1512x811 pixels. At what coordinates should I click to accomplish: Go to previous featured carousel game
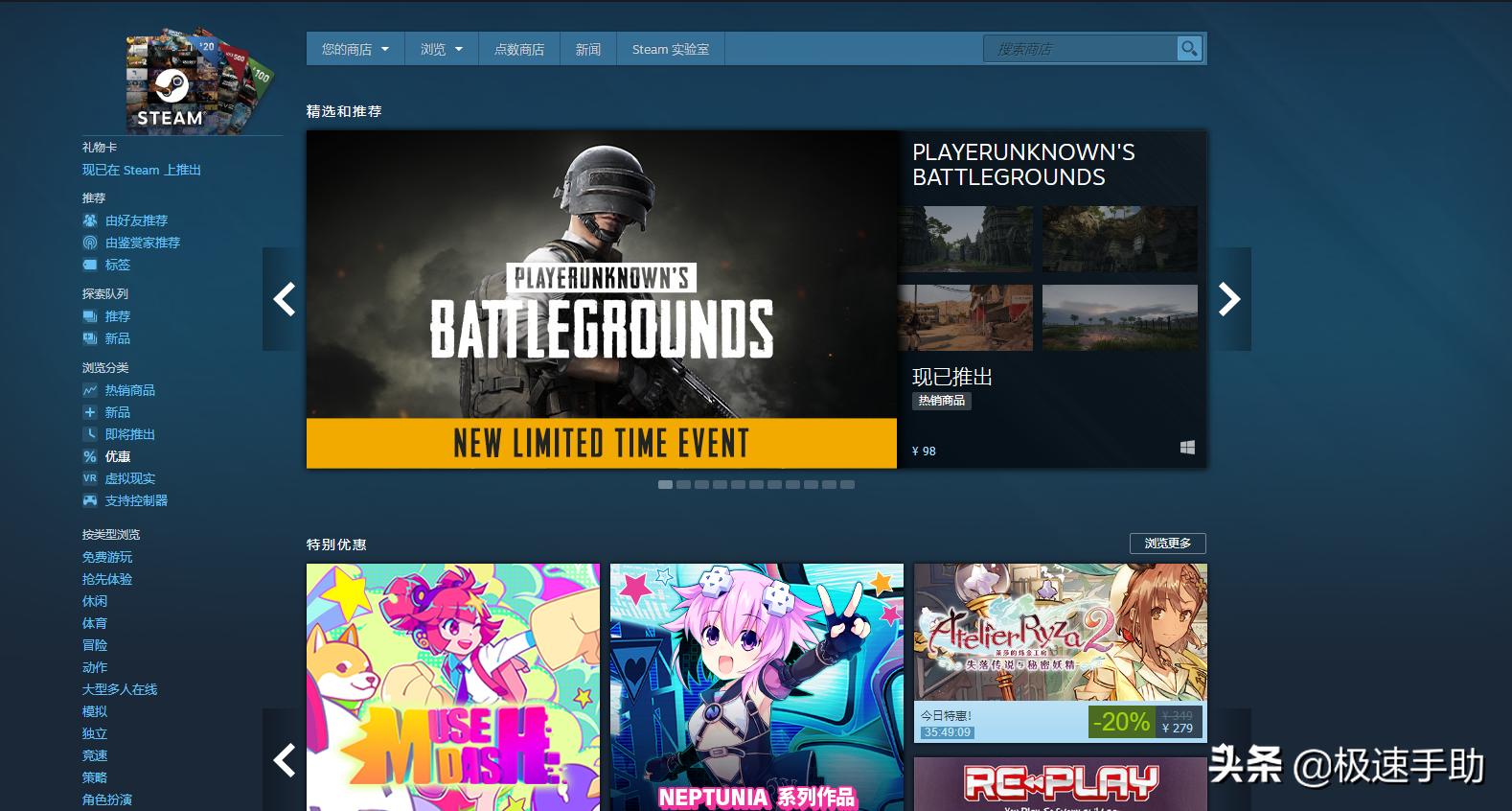284,299
